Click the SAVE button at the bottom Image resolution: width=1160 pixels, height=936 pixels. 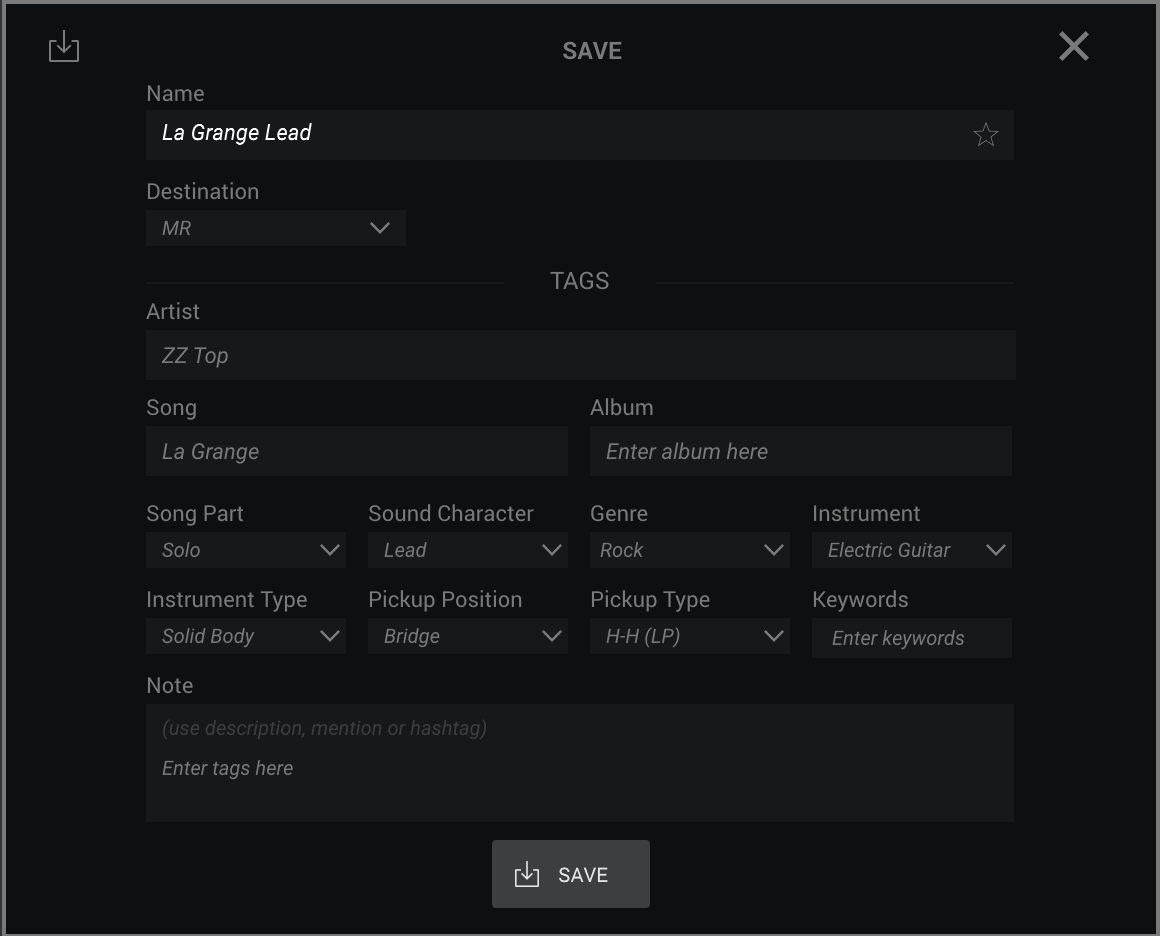[571, 874]
